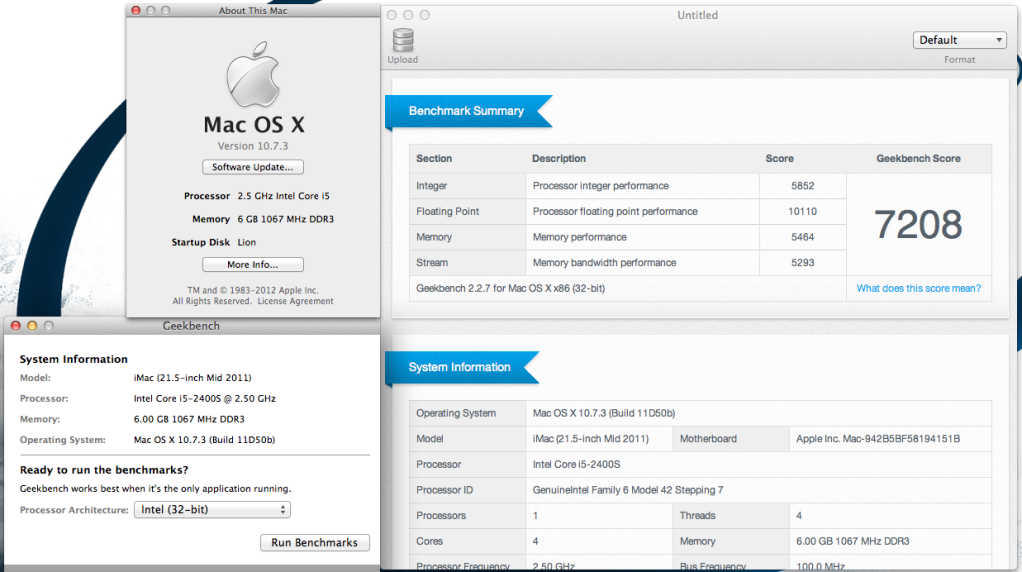The image size is (1022, 572).
Task: Open 'What does this score mean?' link
Action: click(918, 288)
